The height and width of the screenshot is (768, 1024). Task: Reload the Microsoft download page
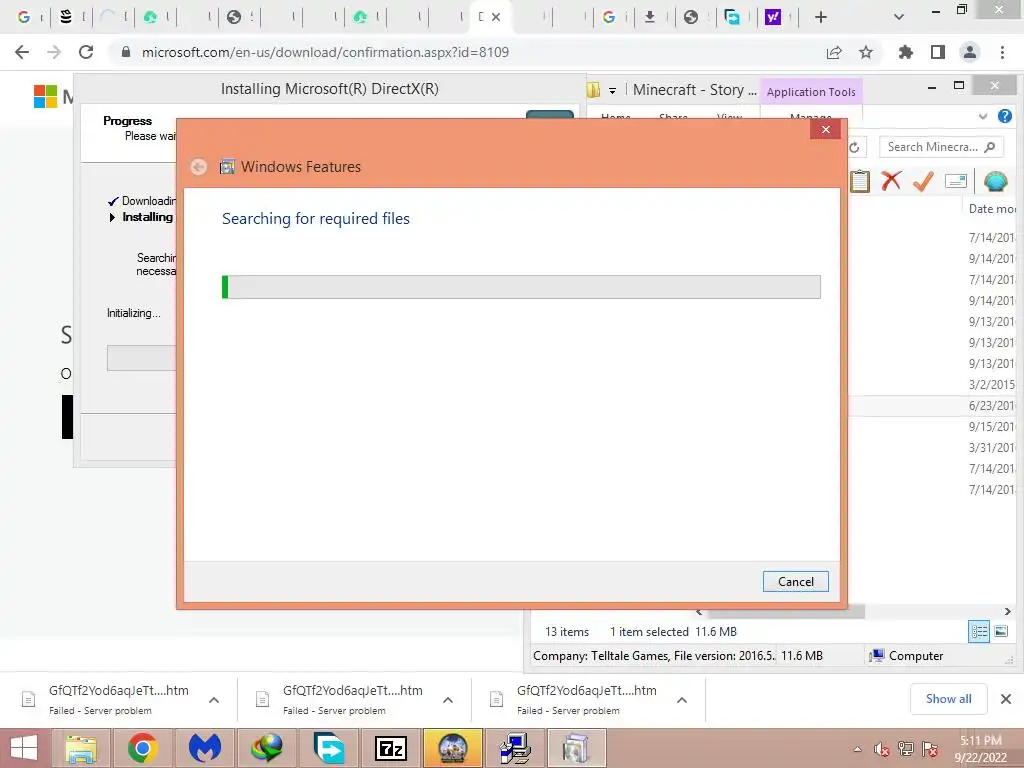point(86,52)
